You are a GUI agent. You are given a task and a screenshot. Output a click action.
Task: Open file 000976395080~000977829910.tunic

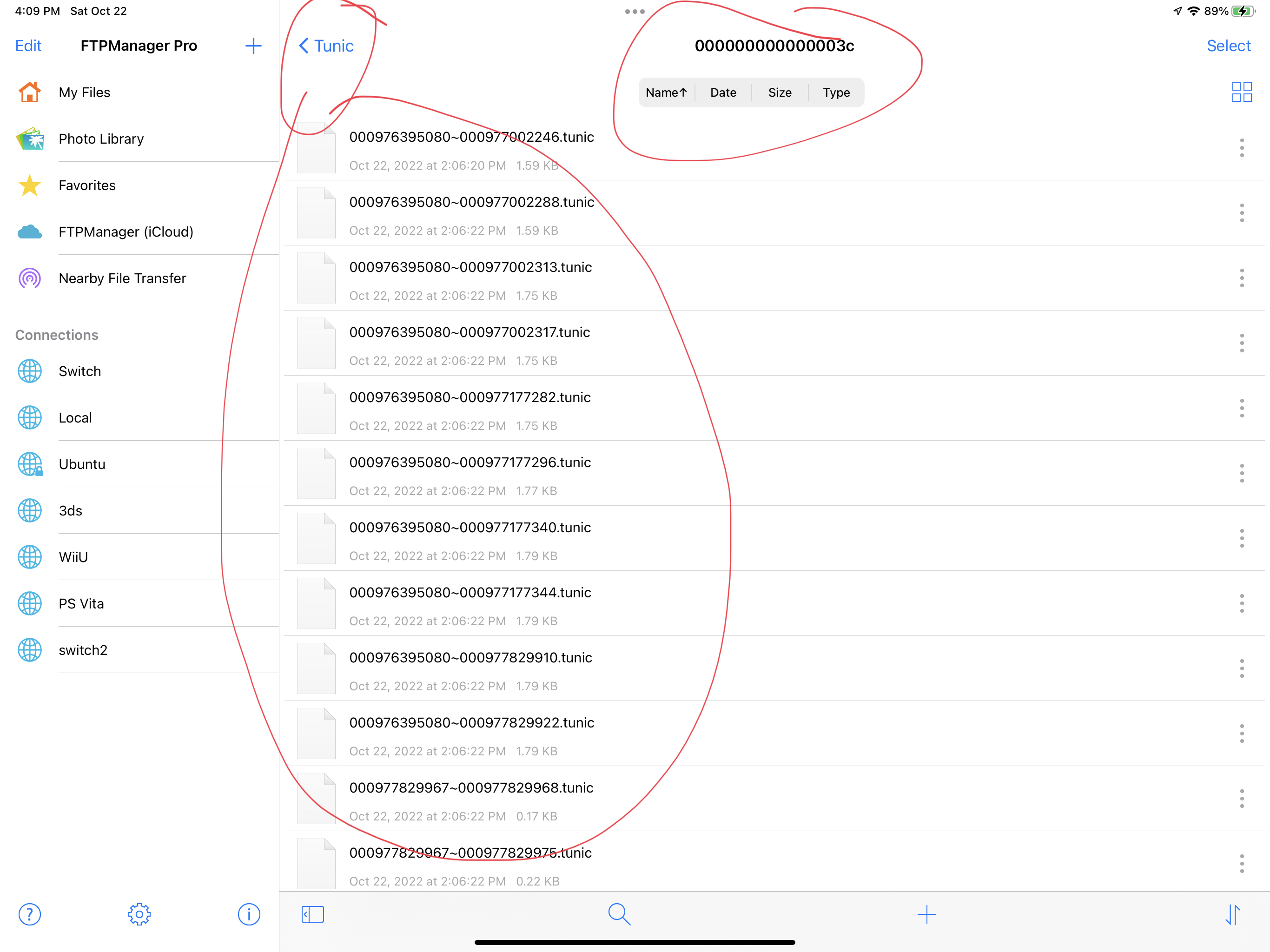774,668
